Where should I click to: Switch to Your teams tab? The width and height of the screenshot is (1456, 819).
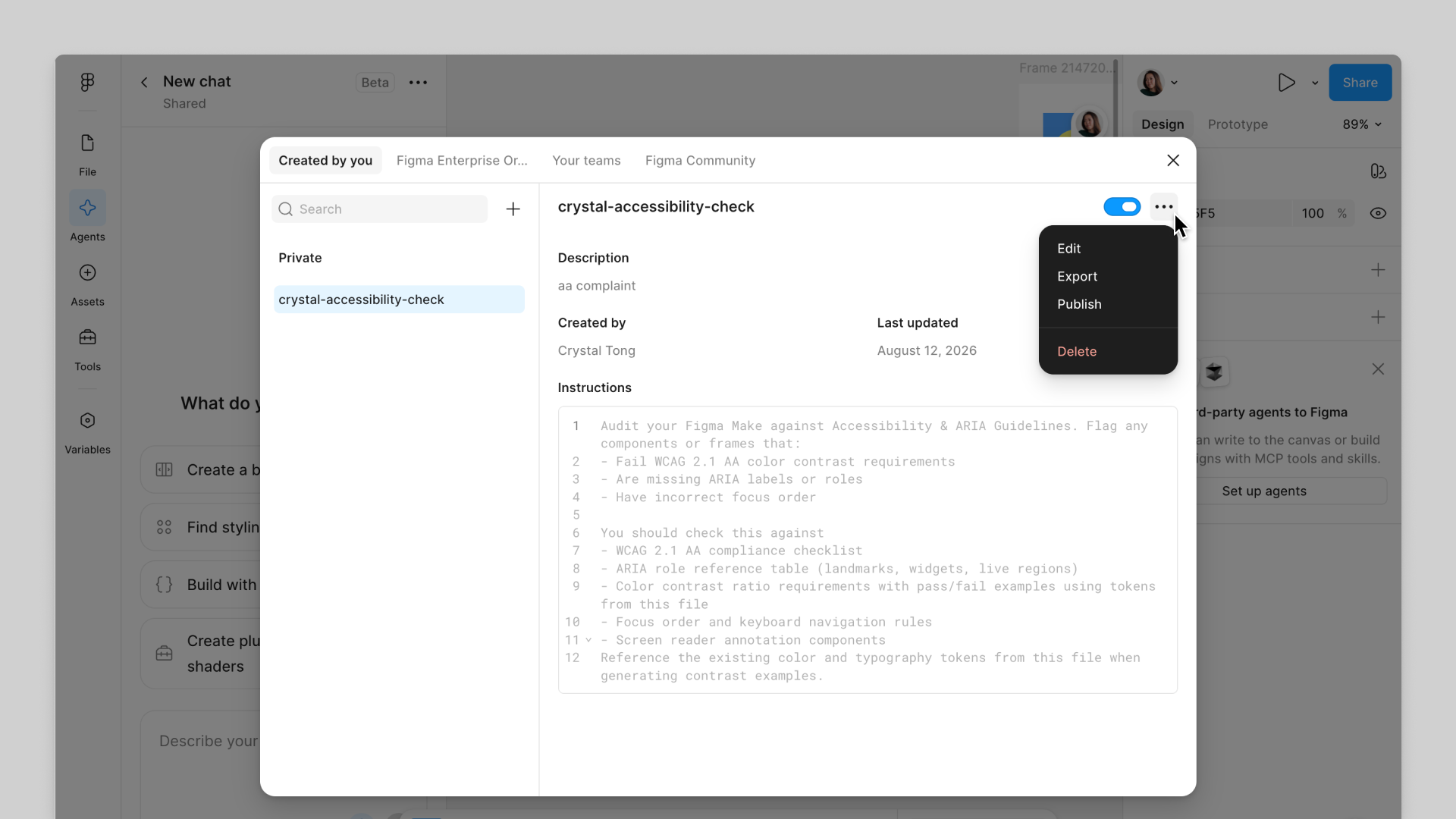[x=586, y=161]
